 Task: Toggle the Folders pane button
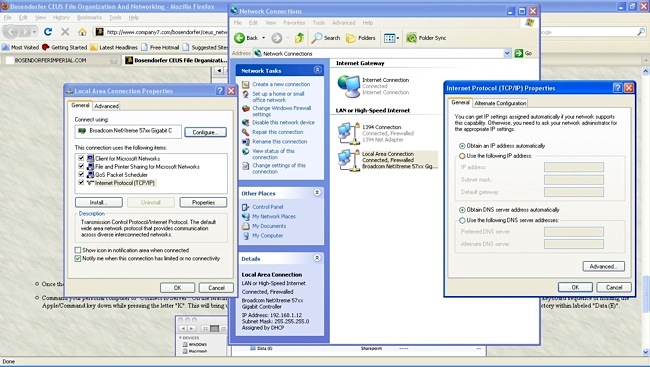361,38
